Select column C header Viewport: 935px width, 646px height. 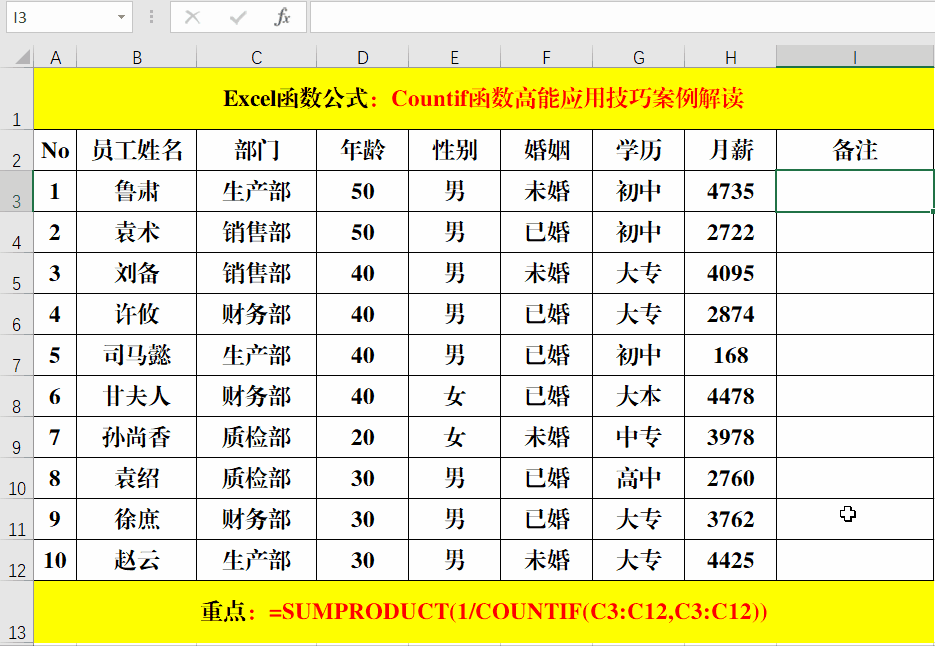pyautogui.click(x=257, y=57)
